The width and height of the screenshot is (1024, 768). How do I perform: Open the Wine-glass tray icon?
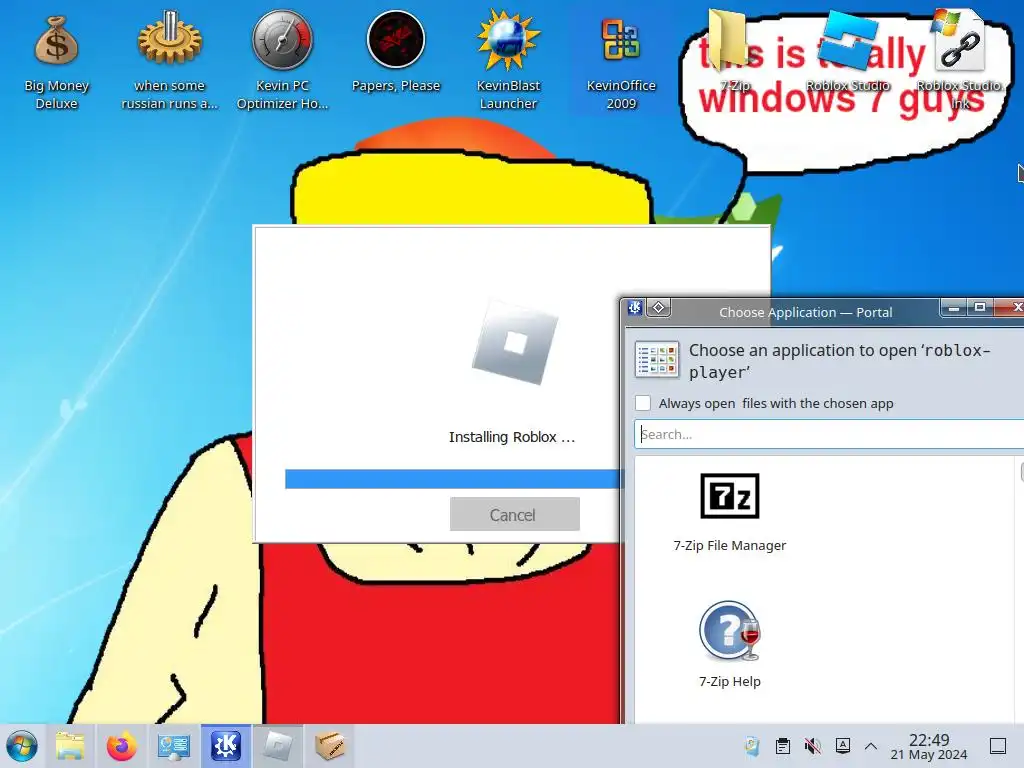tap(752, 746)
